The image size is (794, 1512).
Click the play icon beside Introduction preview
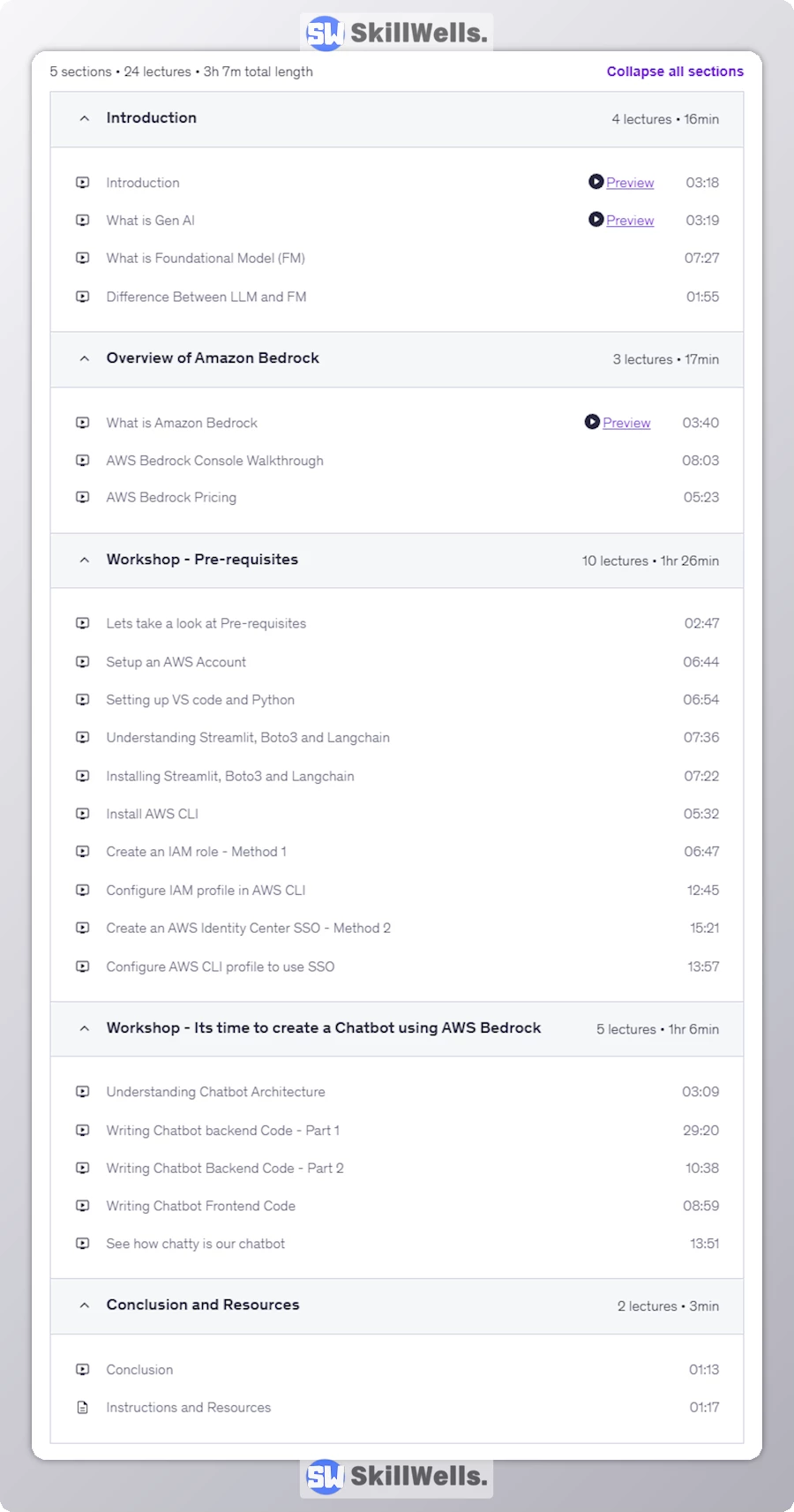pyautogui.click(x=595, y=182)
